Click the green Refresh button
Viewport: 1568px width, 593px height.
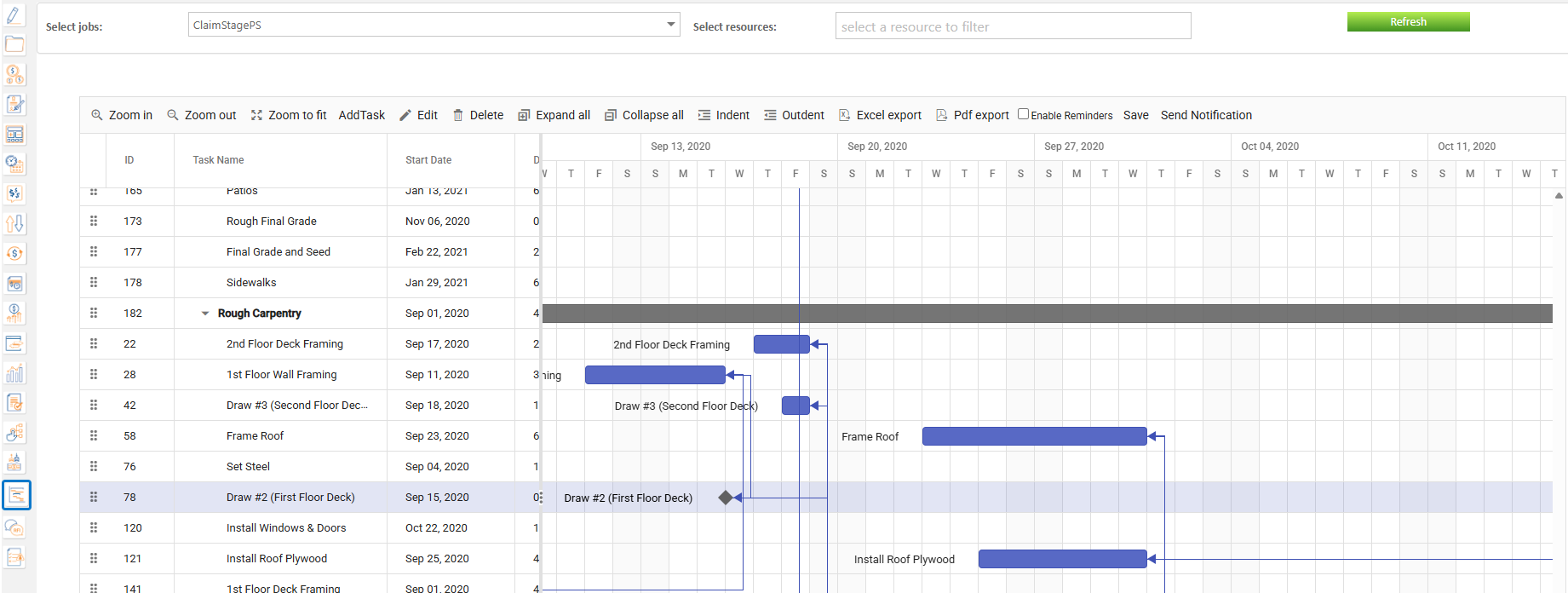1408,22
